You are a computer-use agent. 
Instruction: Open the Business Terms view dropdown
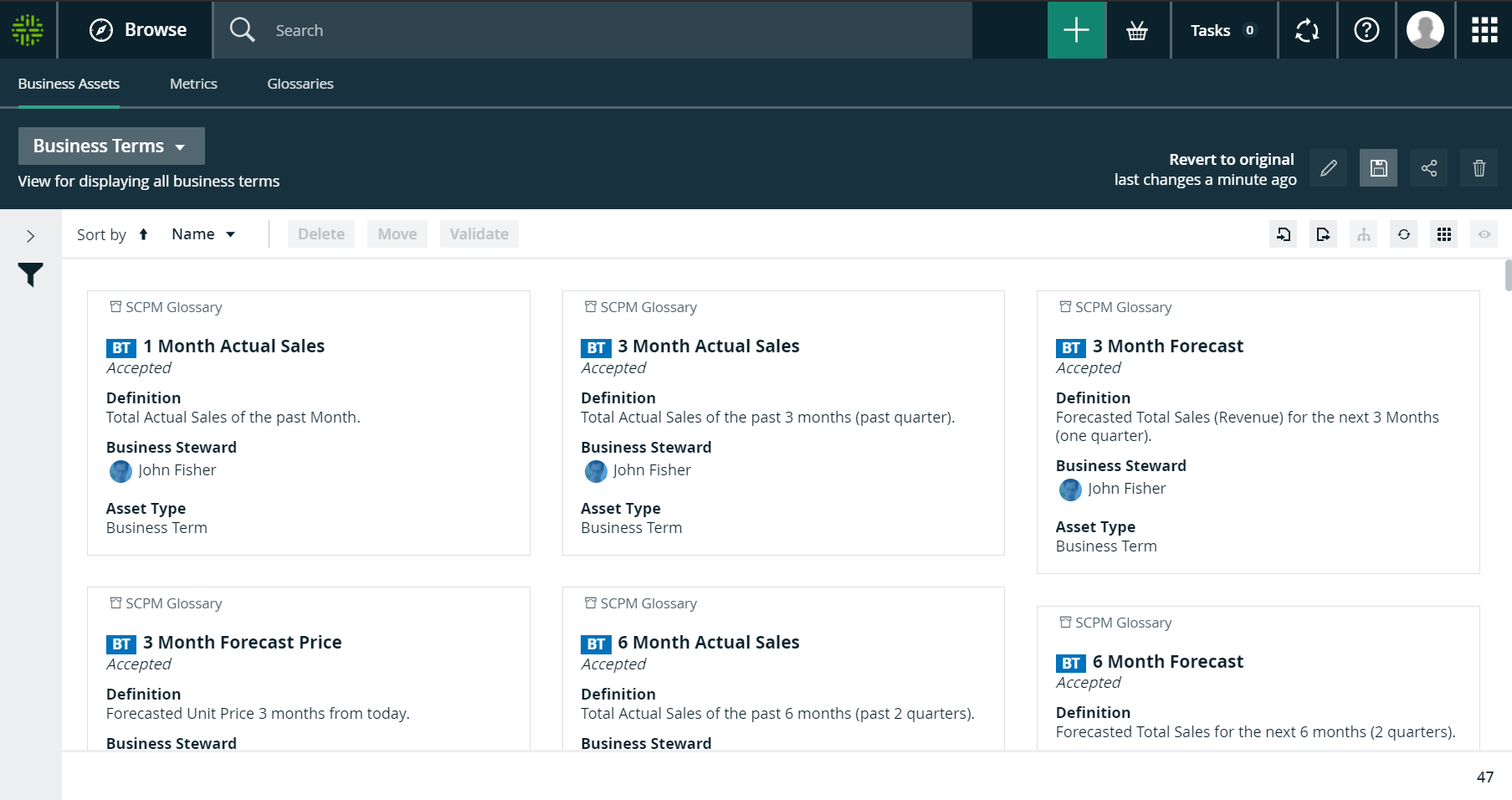tap(111, 146)
